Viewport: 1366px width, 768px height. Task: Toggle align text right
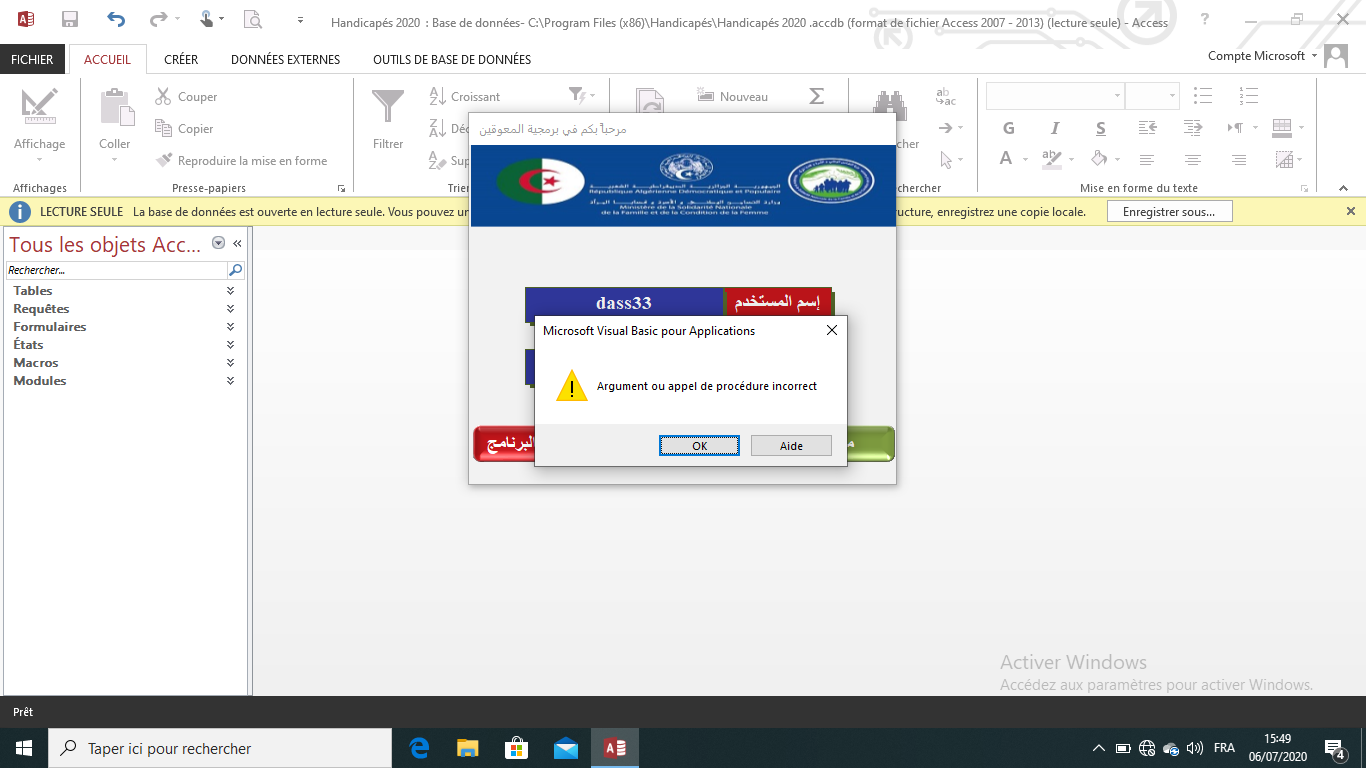[1239, 160]
